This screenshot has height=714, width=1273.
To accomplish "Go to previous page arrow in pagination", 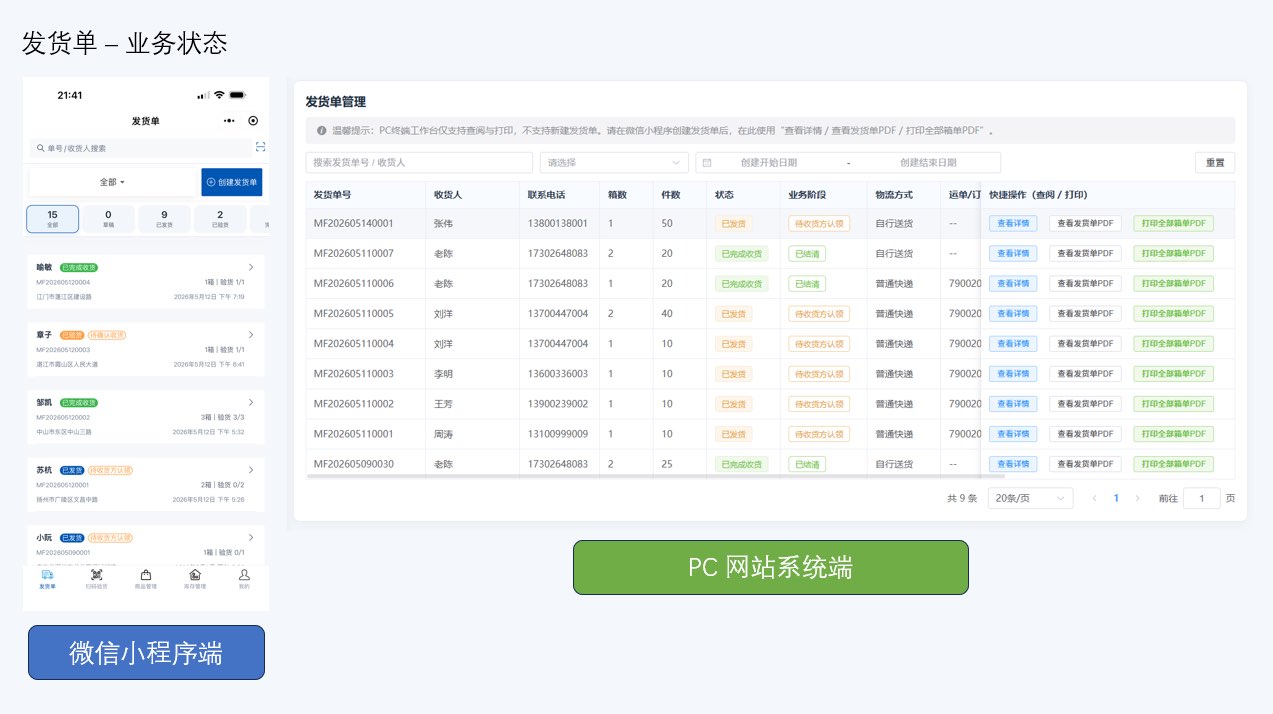I will [1094, 498].
